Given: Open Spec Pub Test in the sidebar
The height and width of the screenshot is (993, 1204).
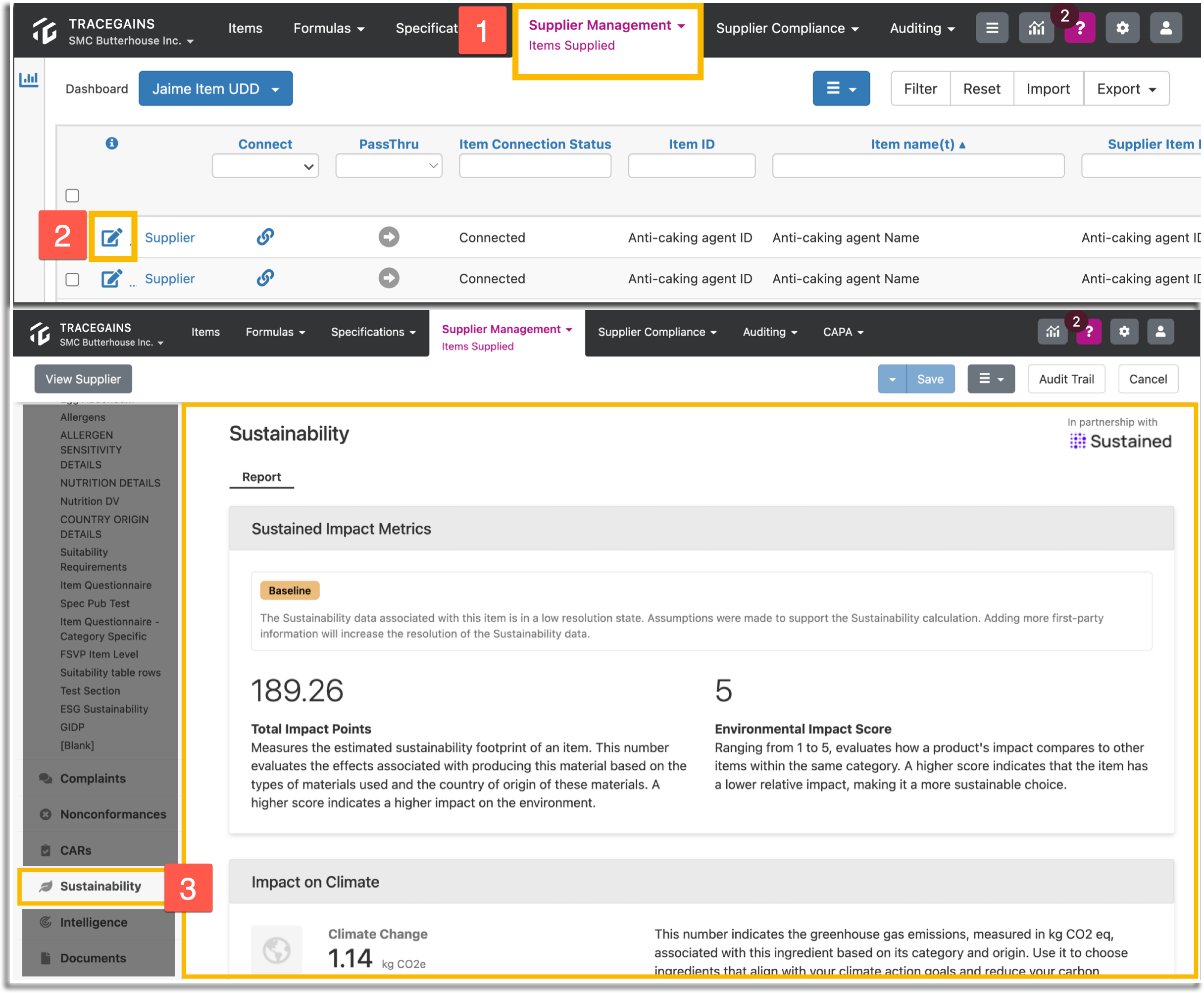Looking at the screenshot, I should [x=95, y=603].
